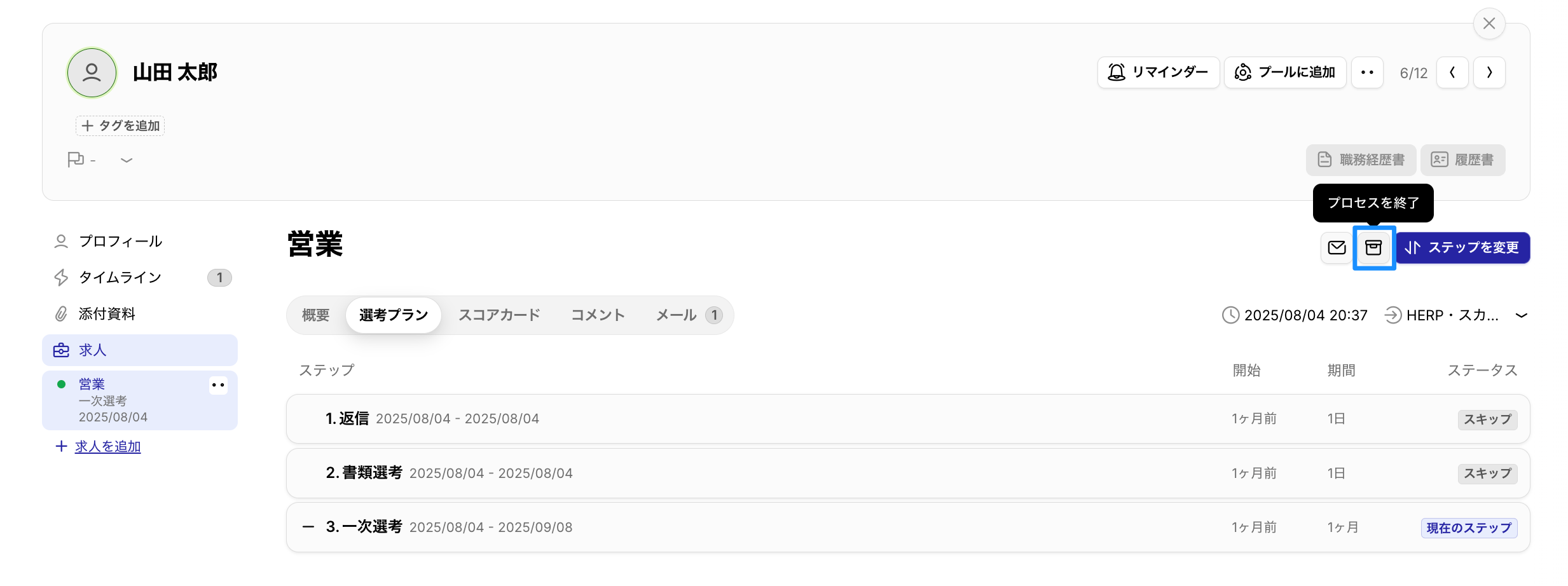1568x586 pixels.
Task: Open the 履歴書 document button
Action: (x=1462, y=160)
